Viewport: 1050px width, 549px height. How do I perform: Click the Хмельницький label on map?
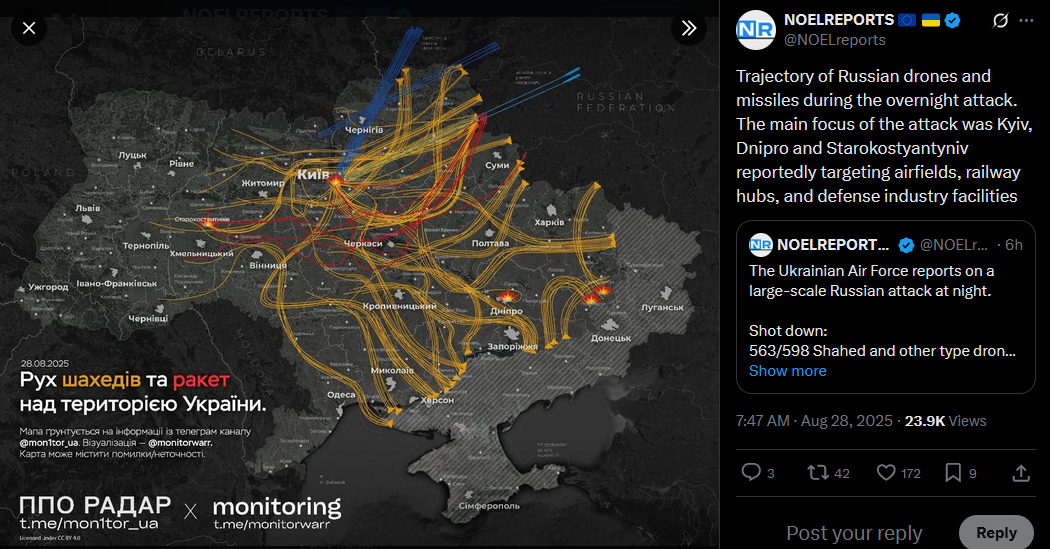[202, 254]
